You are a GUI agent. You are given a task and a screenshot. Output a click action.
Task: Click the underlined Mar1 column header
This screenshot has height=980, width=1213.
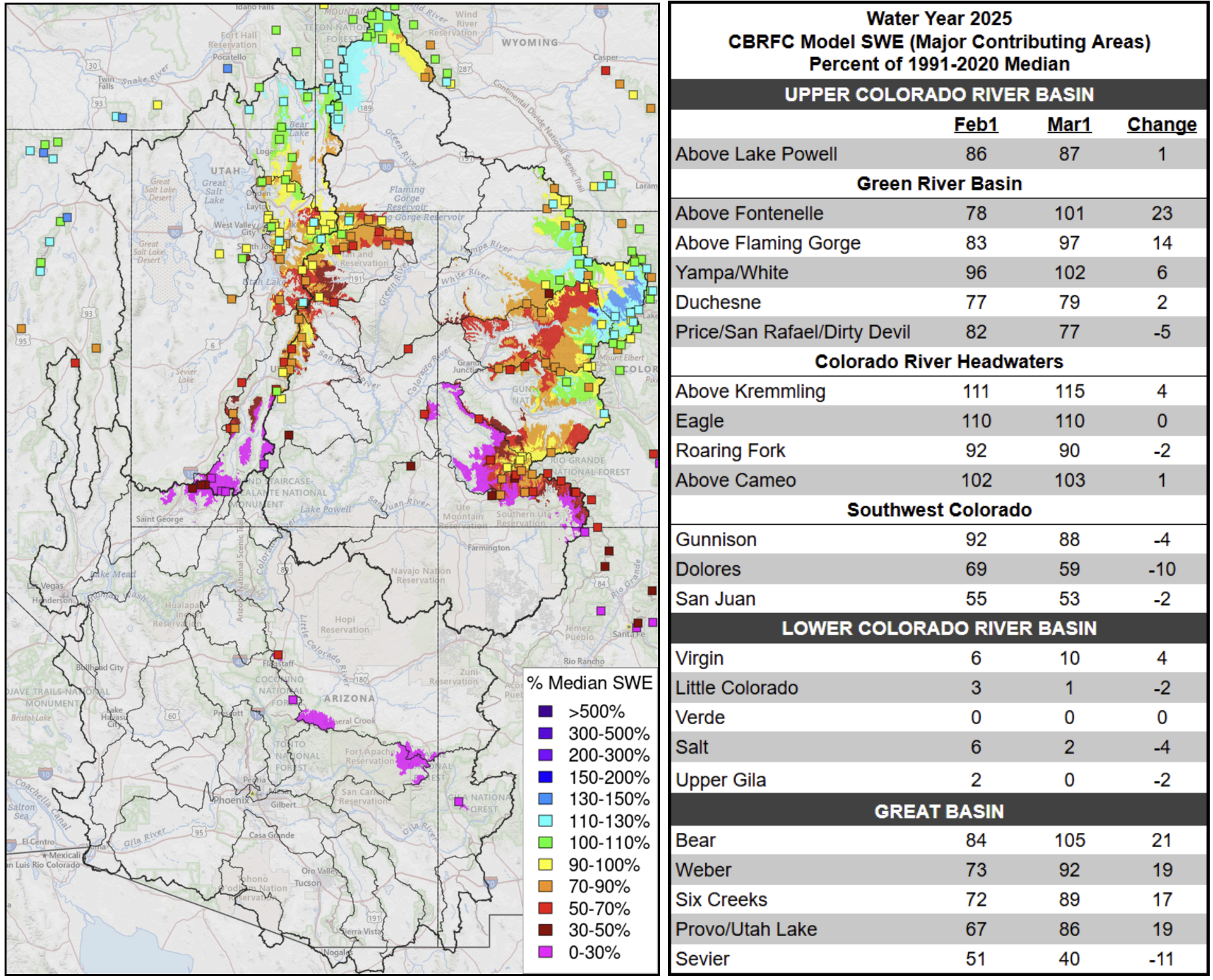point(1068,124)
